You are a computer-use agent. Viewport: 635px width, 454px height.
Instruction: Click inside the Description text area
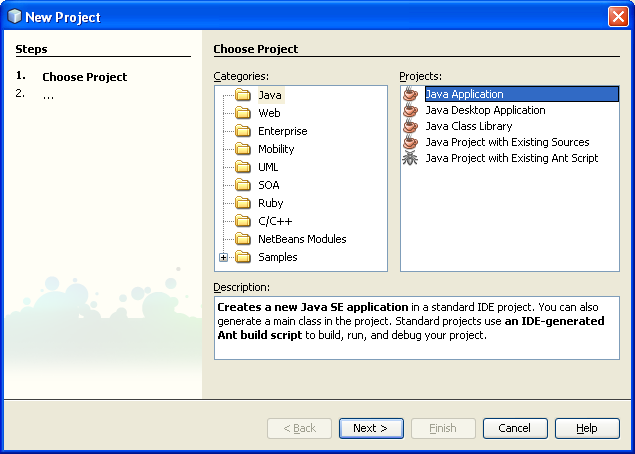point(416,327)
